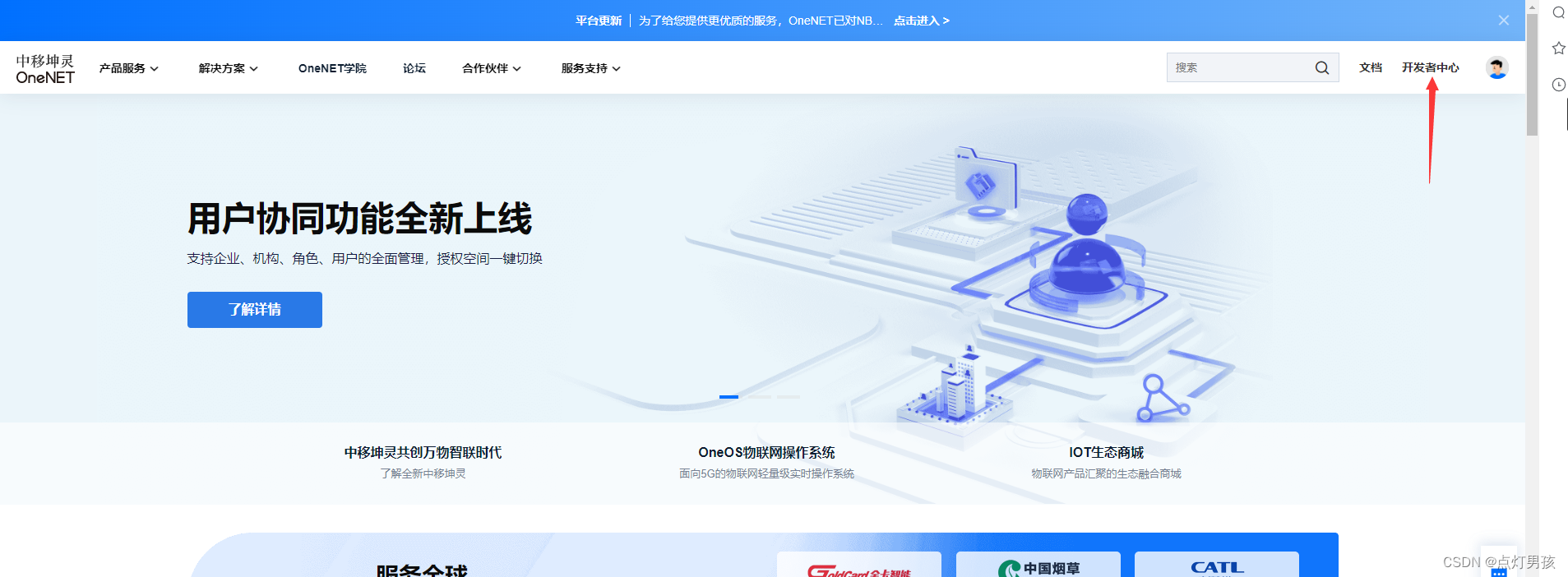Select the second carousel indicator
Image resolution: width=1568 pixels, height=577 pixels.
(759, 397)
